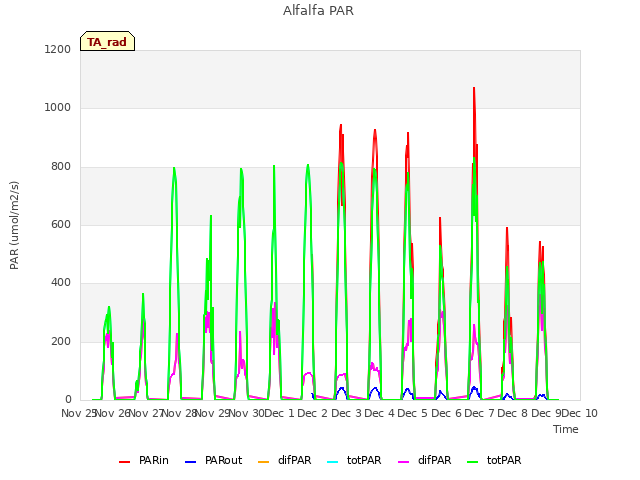Click the magenta difPAR color swatch

coord(404,462)
